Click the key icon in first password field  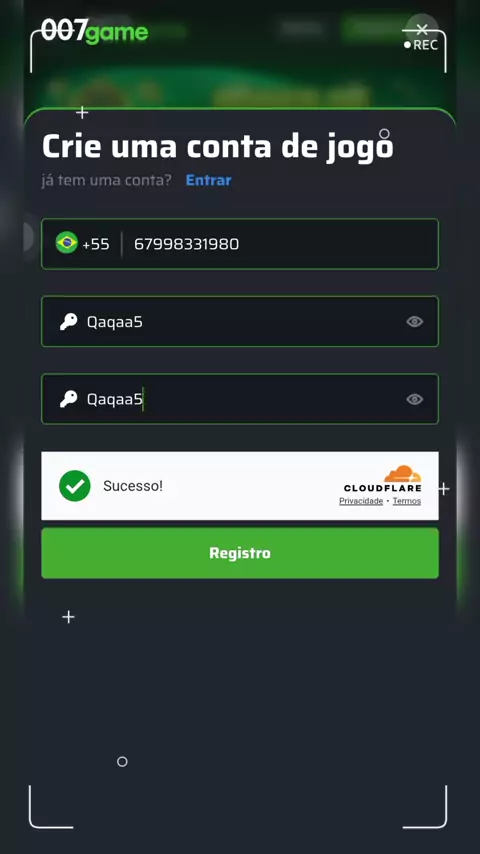(69, 322)
